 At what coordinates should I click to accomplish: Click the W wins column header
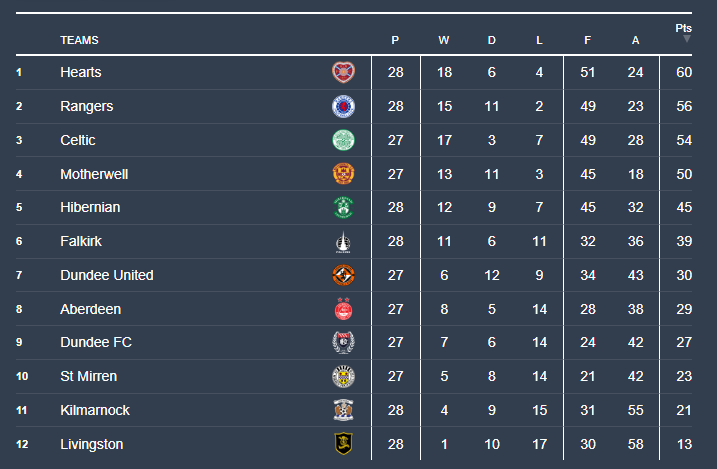443,41
